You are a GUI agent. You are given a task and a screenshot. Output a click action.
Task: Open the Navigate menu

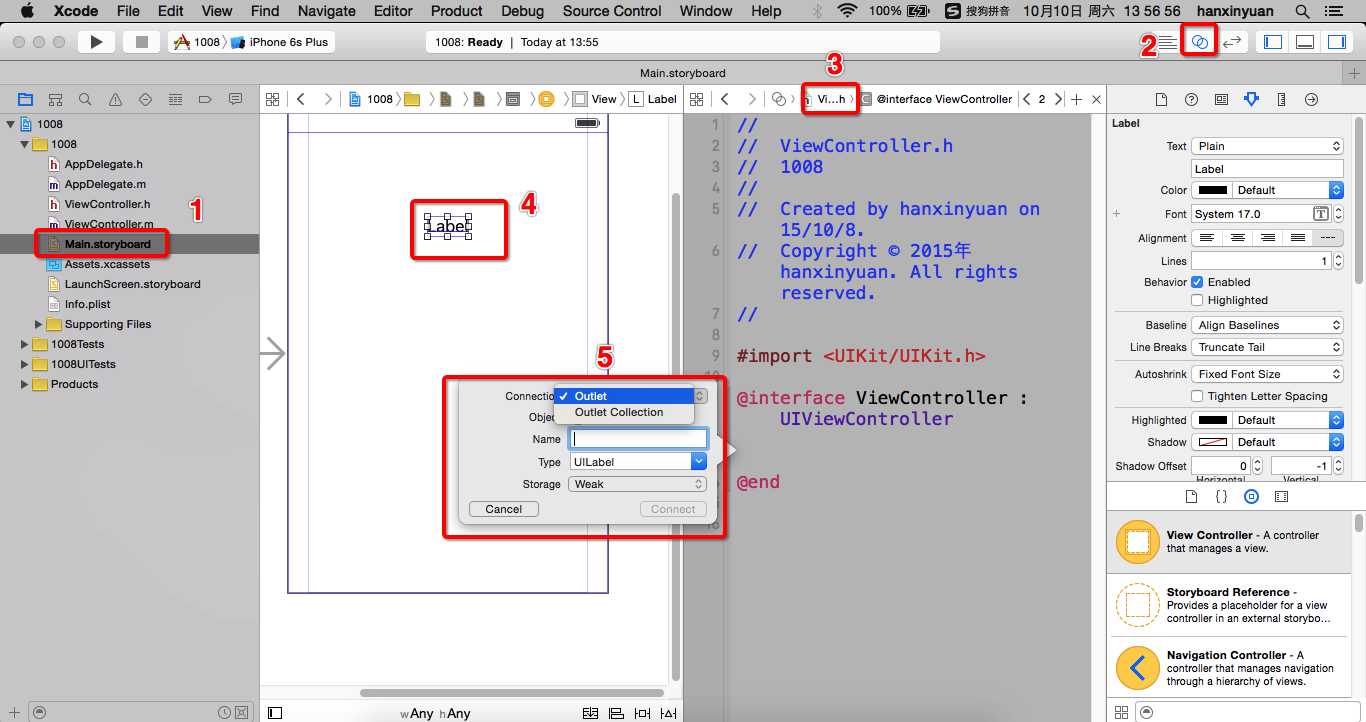tap(327, 11)
